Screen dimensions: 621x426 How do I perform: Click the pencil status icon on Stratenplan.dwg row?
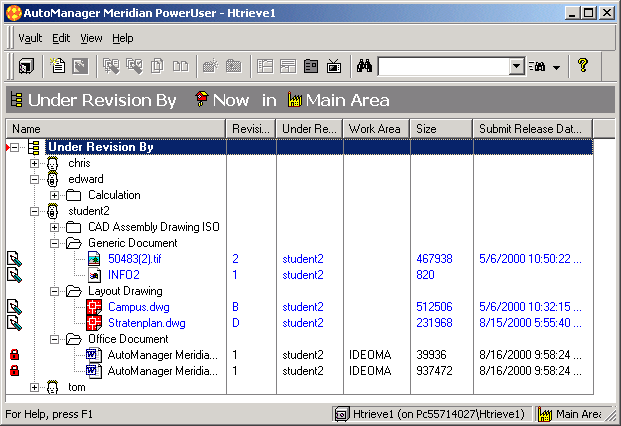coord(14,323)
